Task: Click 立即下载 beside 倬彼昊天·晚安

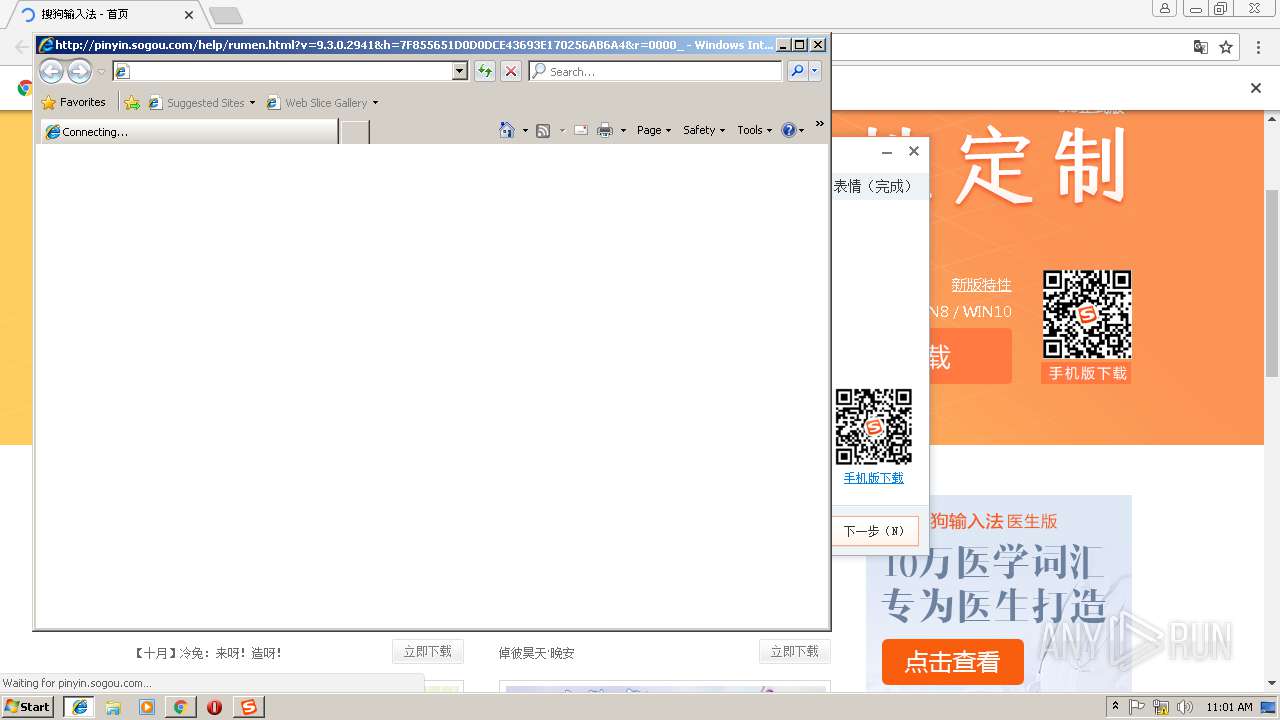Action: [x=794, y=652]
